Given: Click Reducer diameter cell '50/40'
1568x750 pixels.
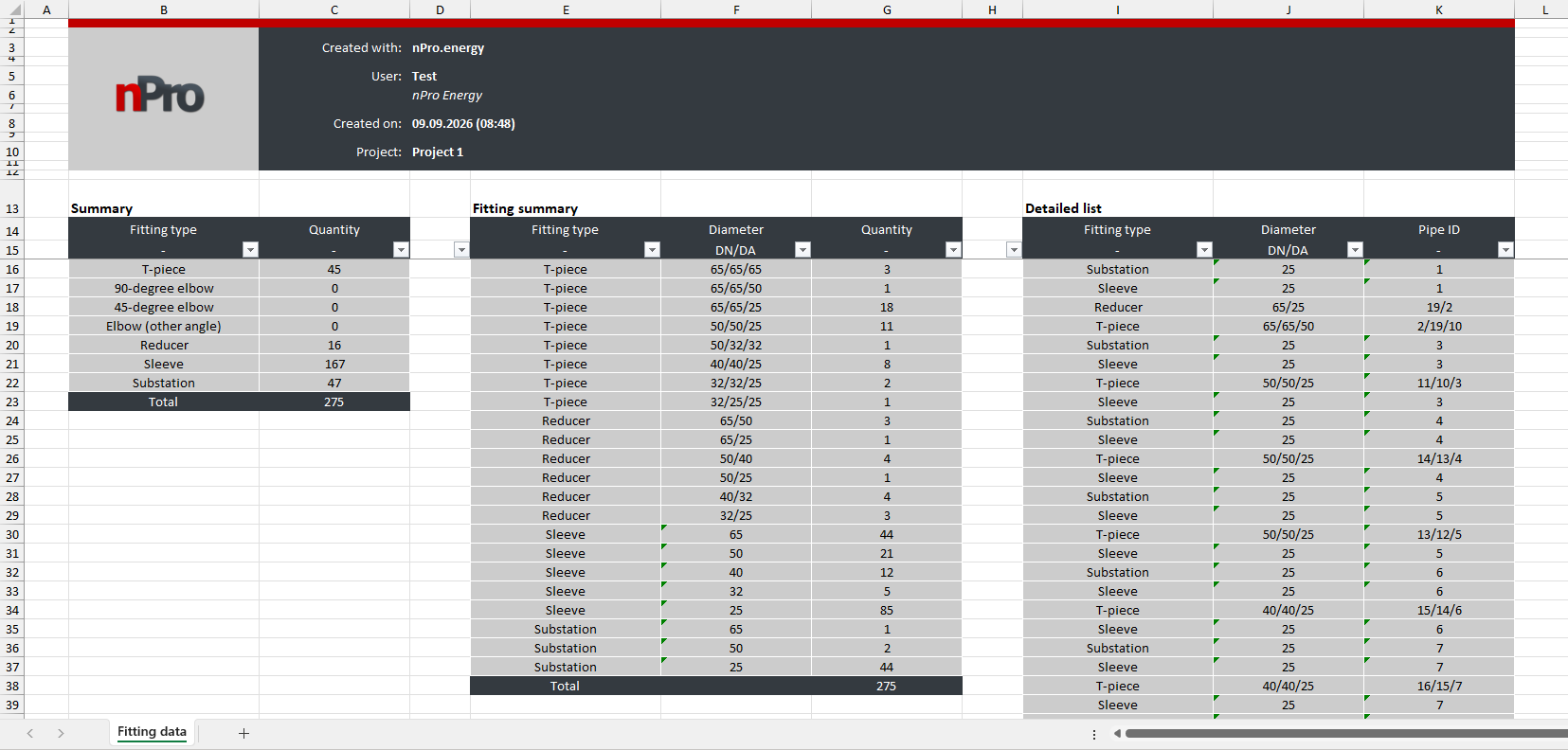Looking at the screenshot, I should coord(736,458).
